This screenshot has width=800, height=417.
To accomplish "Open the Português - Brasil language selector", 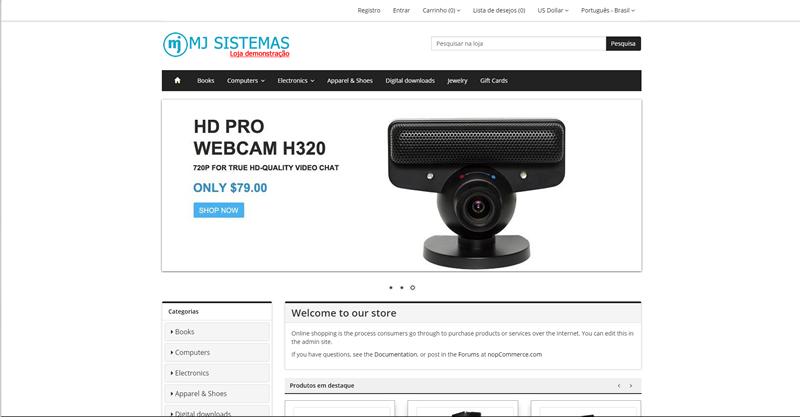I will coord(608,10).
